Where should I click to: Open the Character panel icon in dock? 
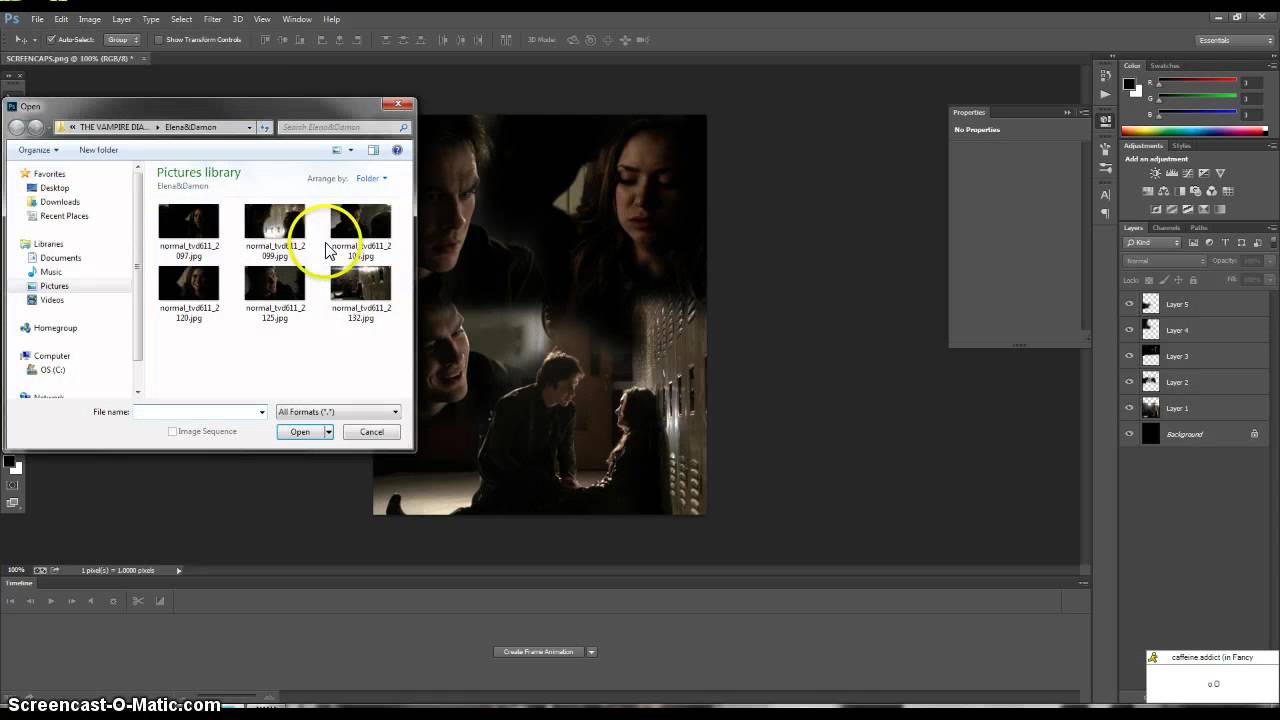pyautogui.click(x=1105, y=195)
